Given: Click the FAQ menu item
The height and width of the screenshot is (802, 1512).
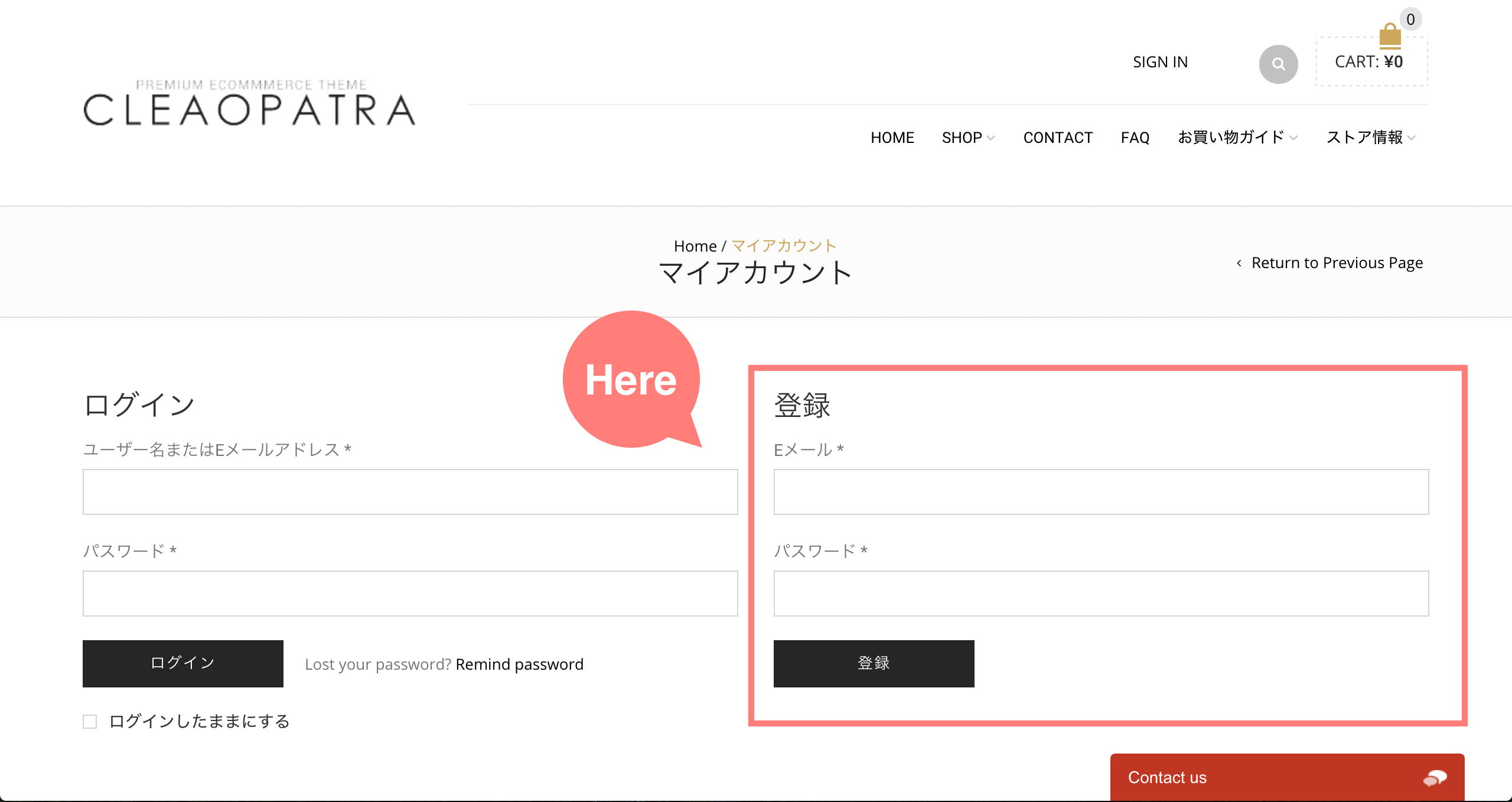Looking at the screenshot, I should point(1135,138).
